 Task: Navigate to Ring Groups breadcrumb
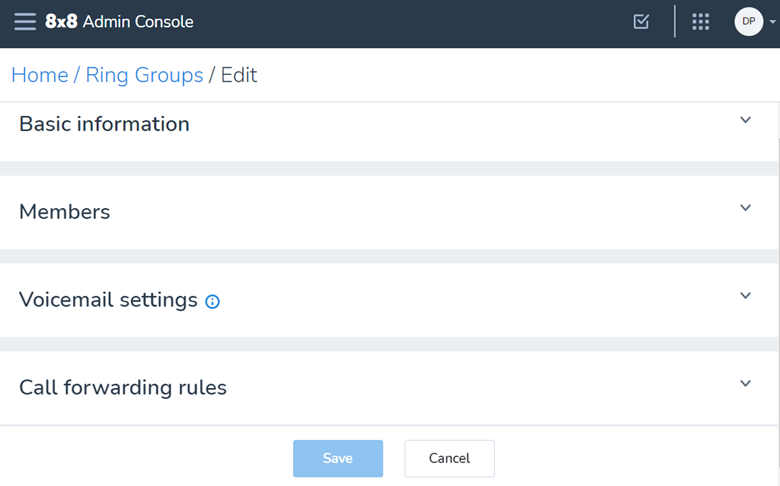pos(144,75)
